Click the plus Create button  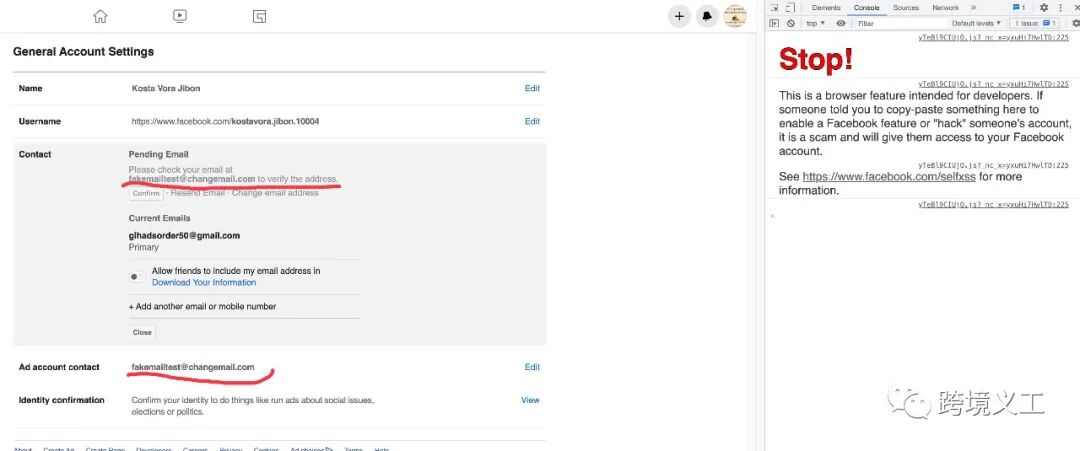pyautogui.click(x=679, y=17)
